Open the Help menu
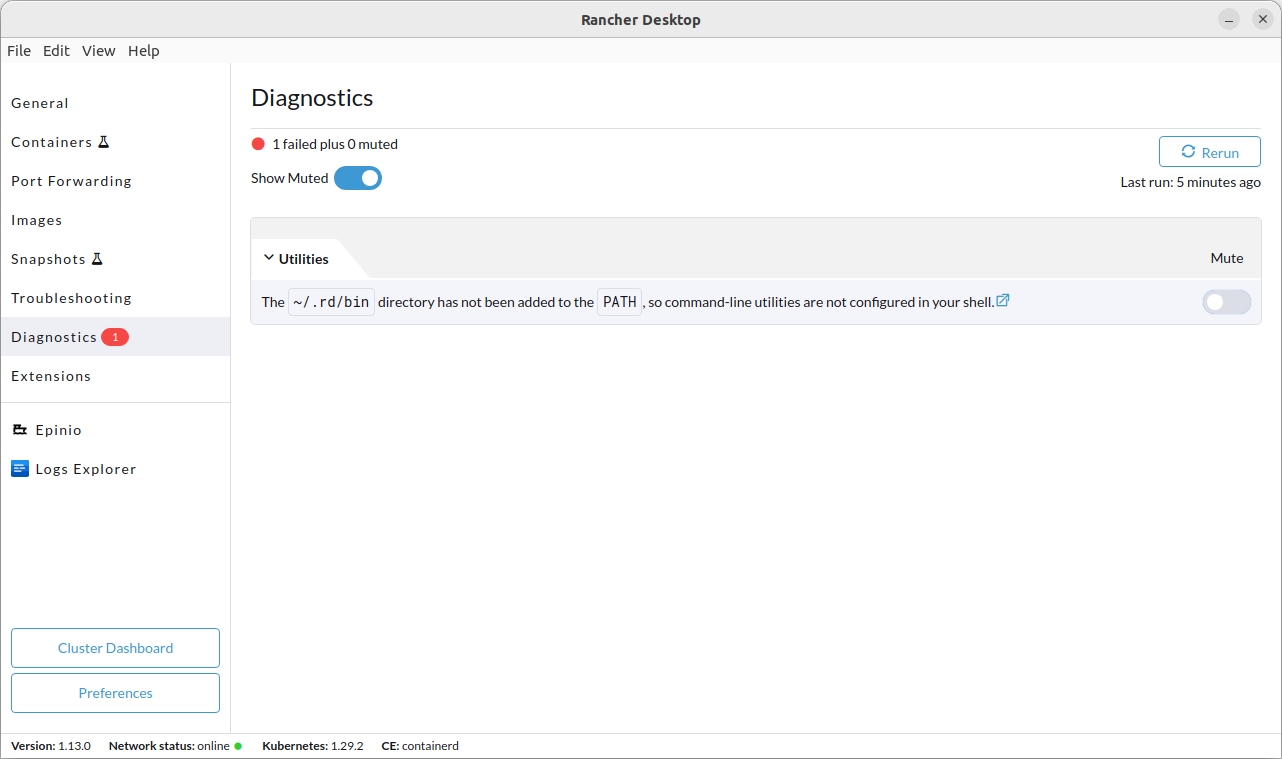Viewport: 1282px width, 759px height. [144, 51]
